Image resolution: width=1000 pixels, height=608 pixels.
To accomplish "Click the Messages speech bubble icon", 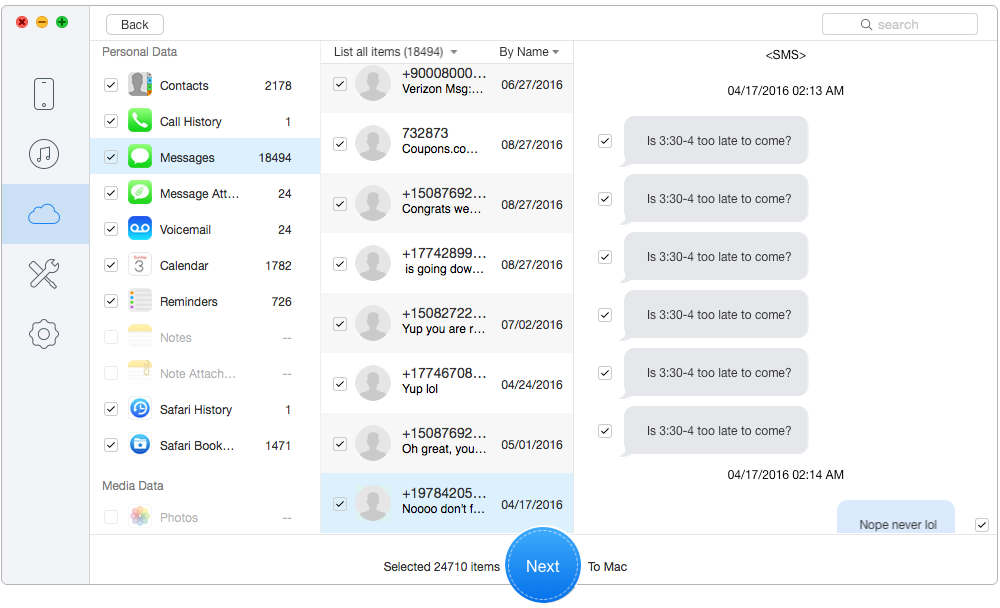I will click(x=140, y=156).
